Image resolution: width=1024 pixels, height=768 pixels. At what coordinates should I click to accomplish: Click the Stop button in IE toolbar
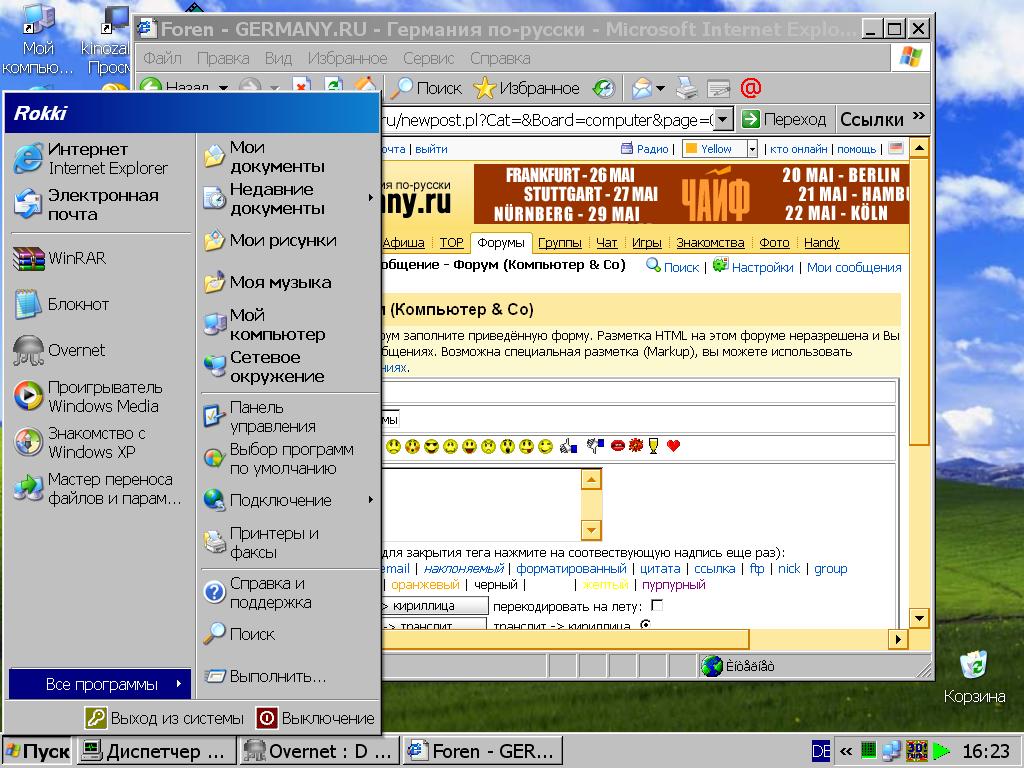coord(301,86)
